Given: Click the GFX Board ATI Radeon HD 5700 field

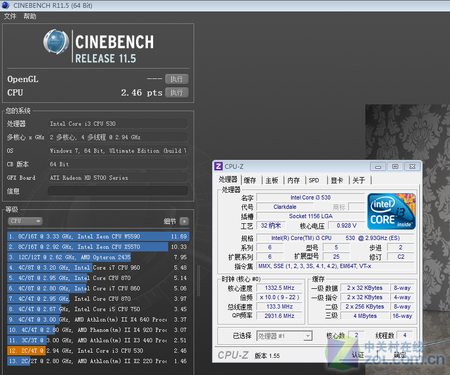Looking at the screenshot, I should [x=118, y=178].
